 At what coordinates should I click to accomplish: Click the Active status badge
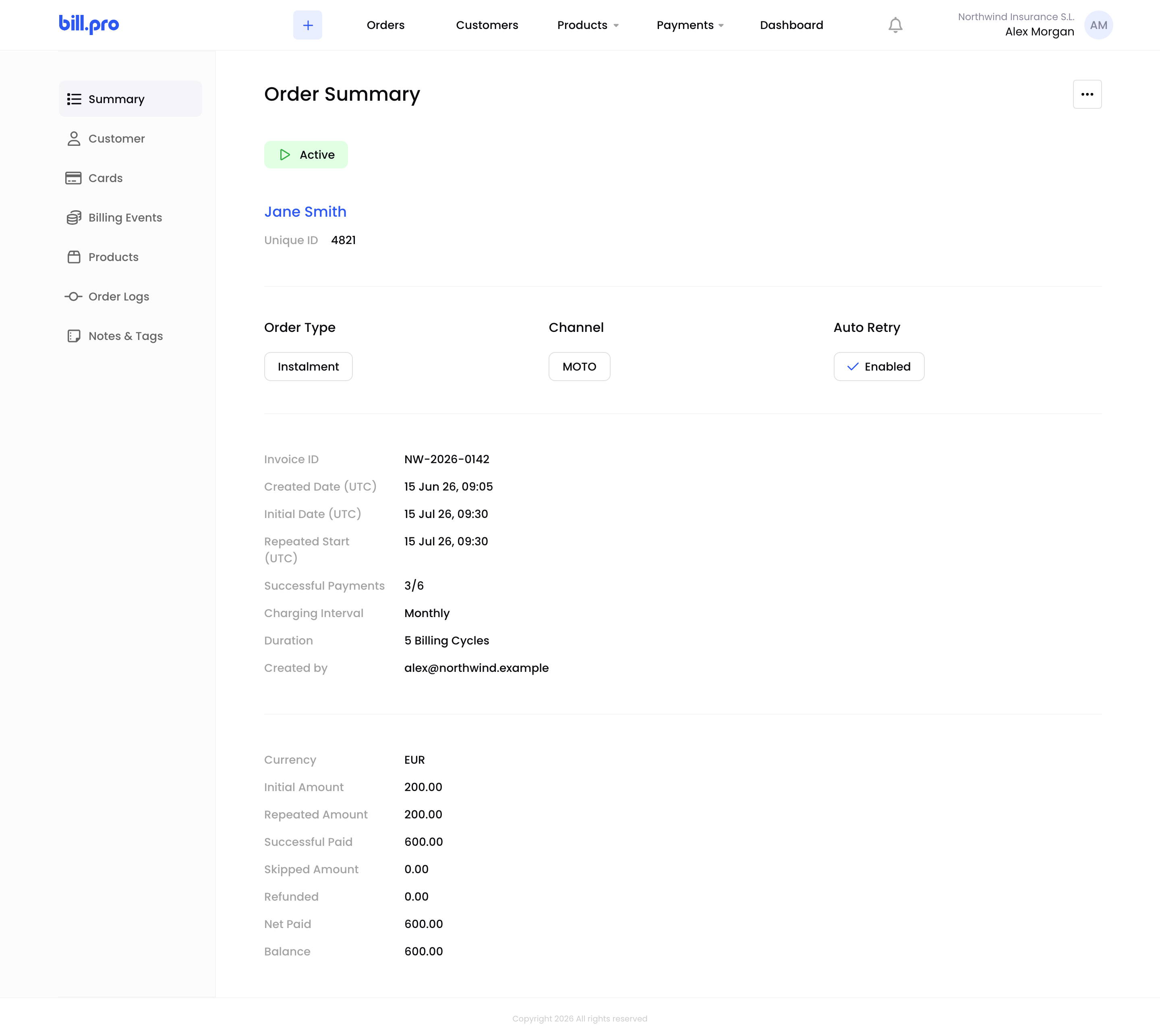point(306,155)
